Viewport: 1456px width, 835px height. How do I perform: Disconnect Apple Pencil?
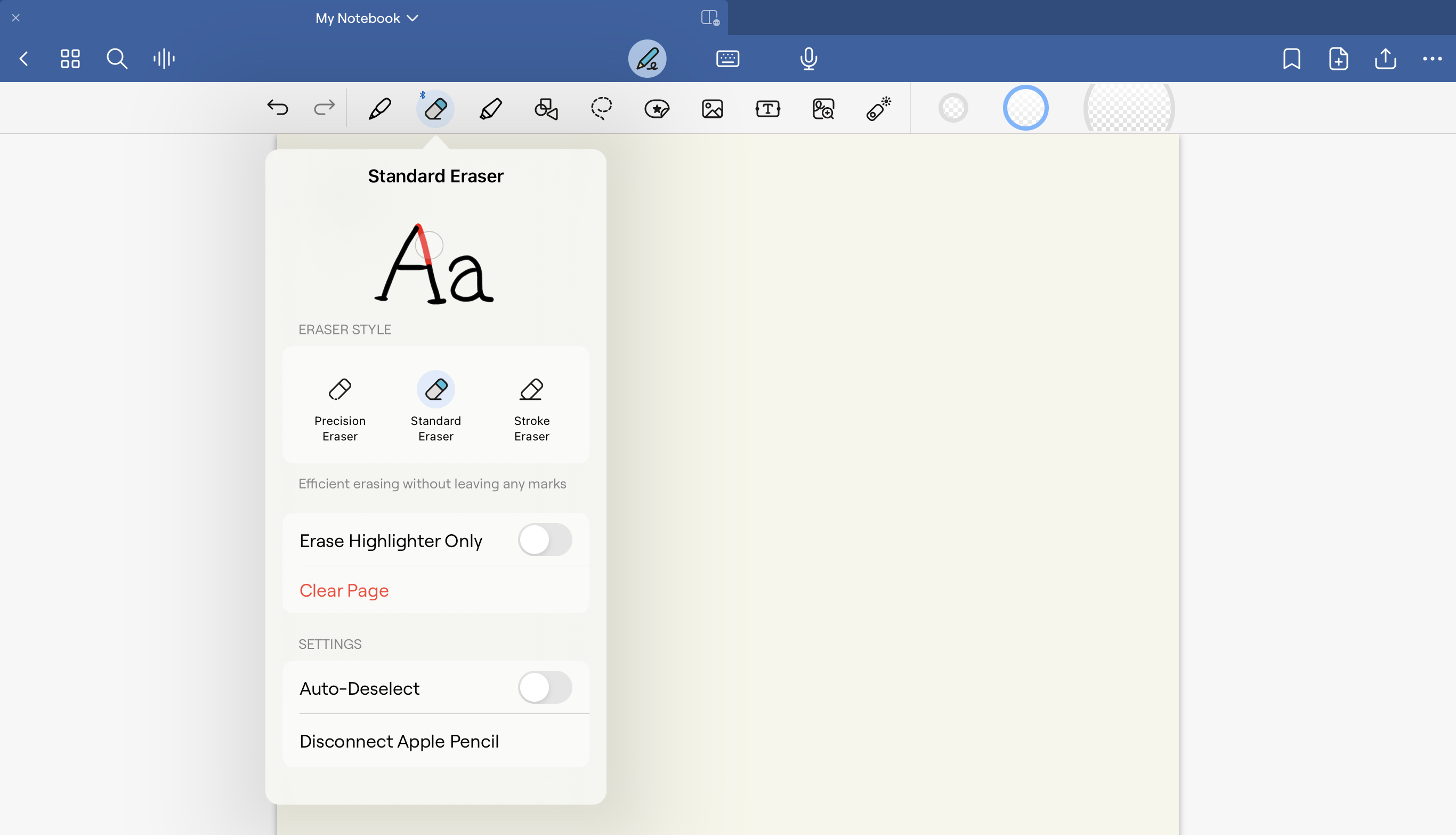click(399, 741)
